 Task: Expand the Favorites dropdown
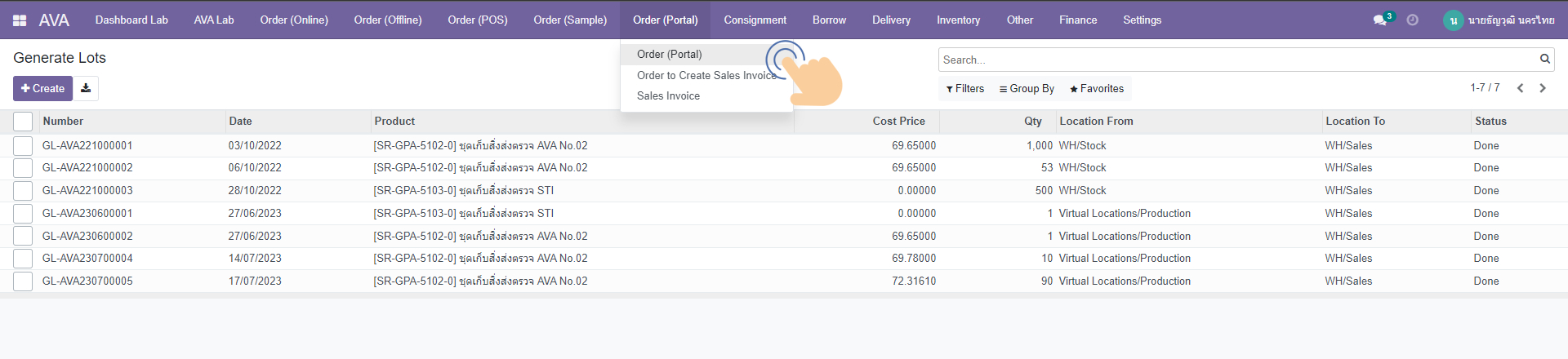[1096, 88]
